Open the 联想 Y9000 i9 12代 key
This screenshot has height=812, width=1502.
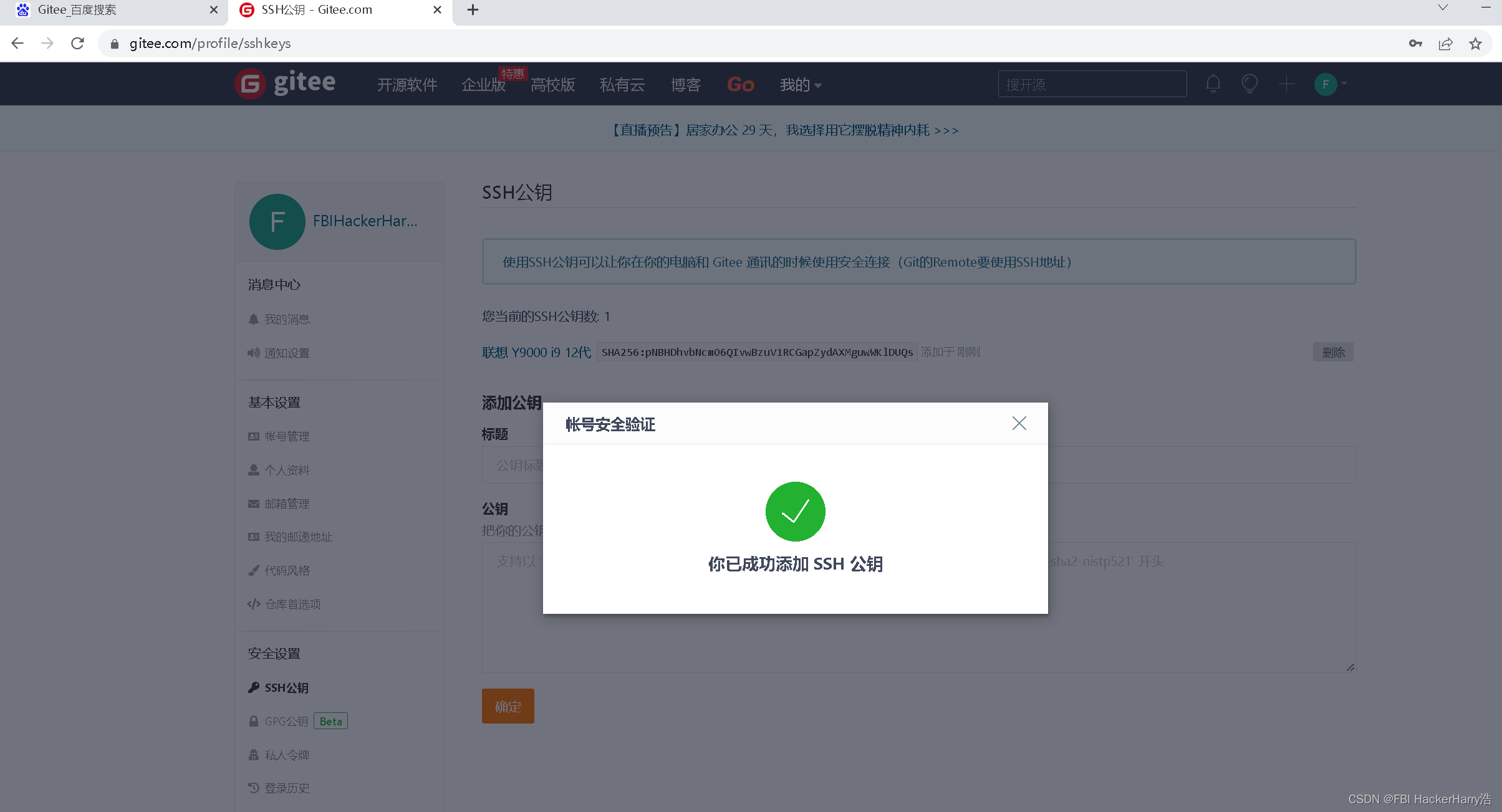(536, 352)
